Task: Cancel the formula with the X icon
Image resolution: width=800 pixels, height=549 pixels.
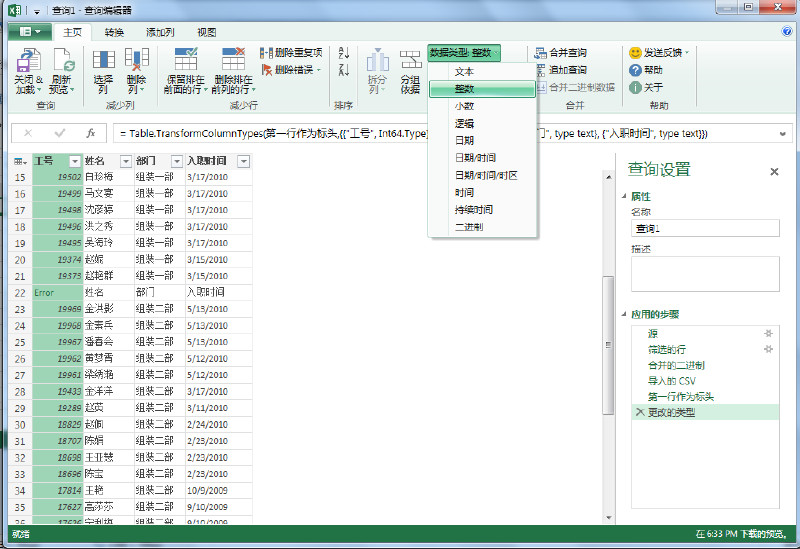Action: (28, 133)
